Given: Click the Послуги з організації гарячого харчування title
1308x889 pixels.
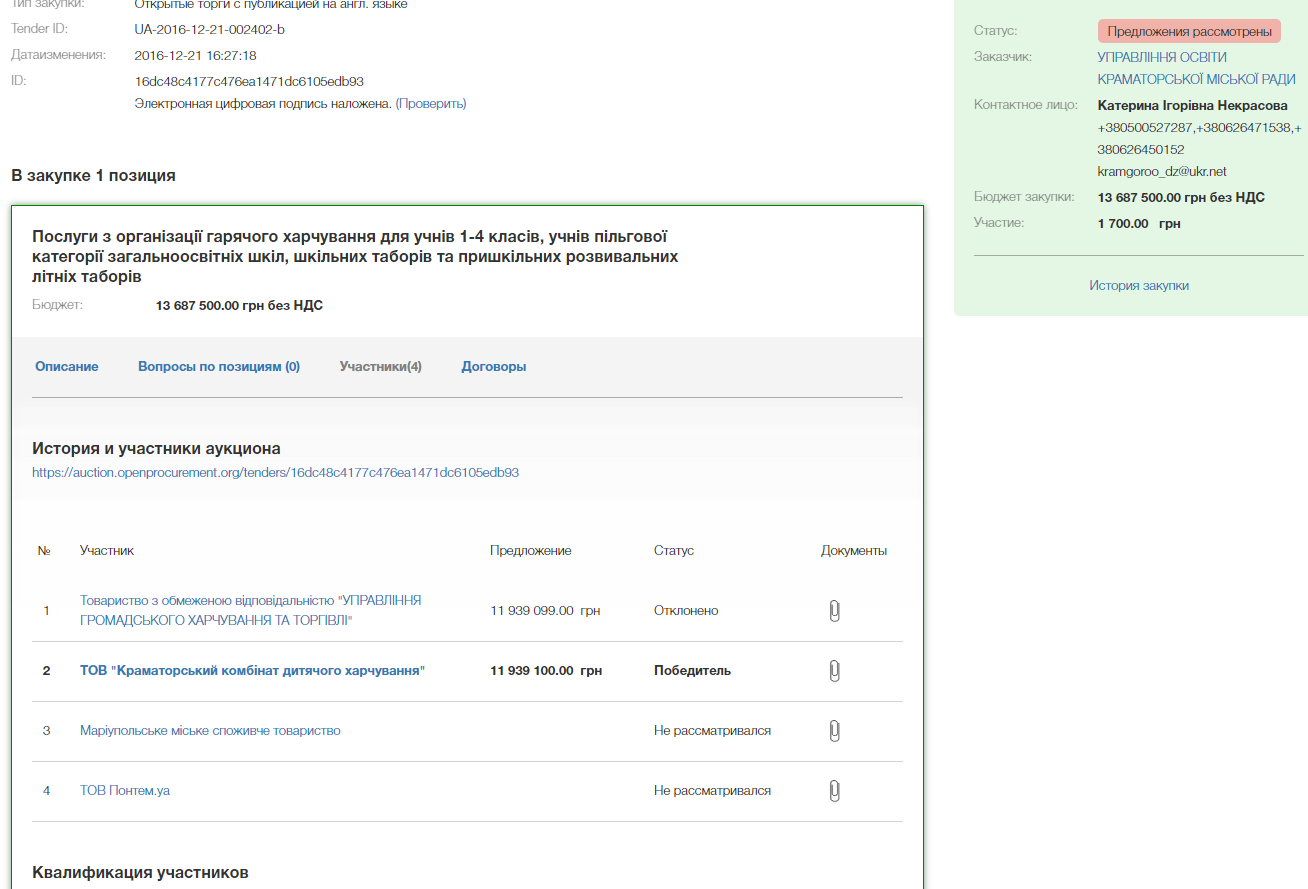Looking at the screenshot, I should [x=355, y=257].
